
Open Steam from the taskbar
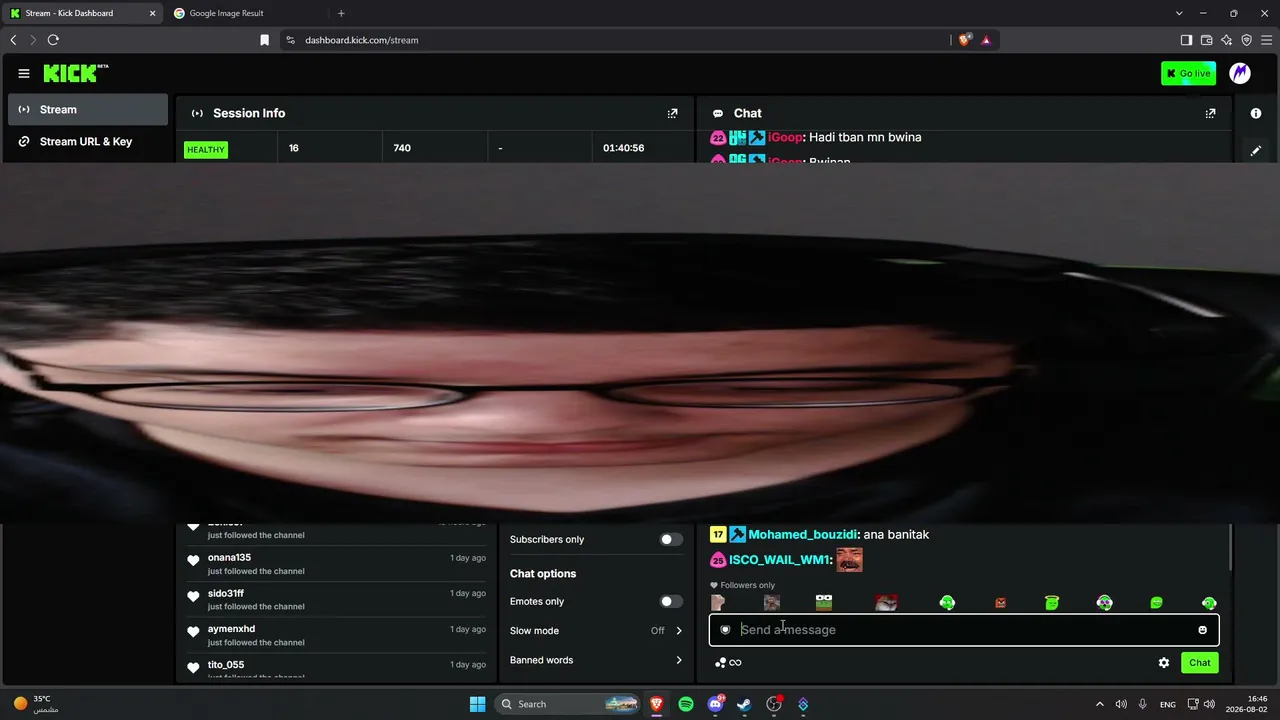(744, 704)
